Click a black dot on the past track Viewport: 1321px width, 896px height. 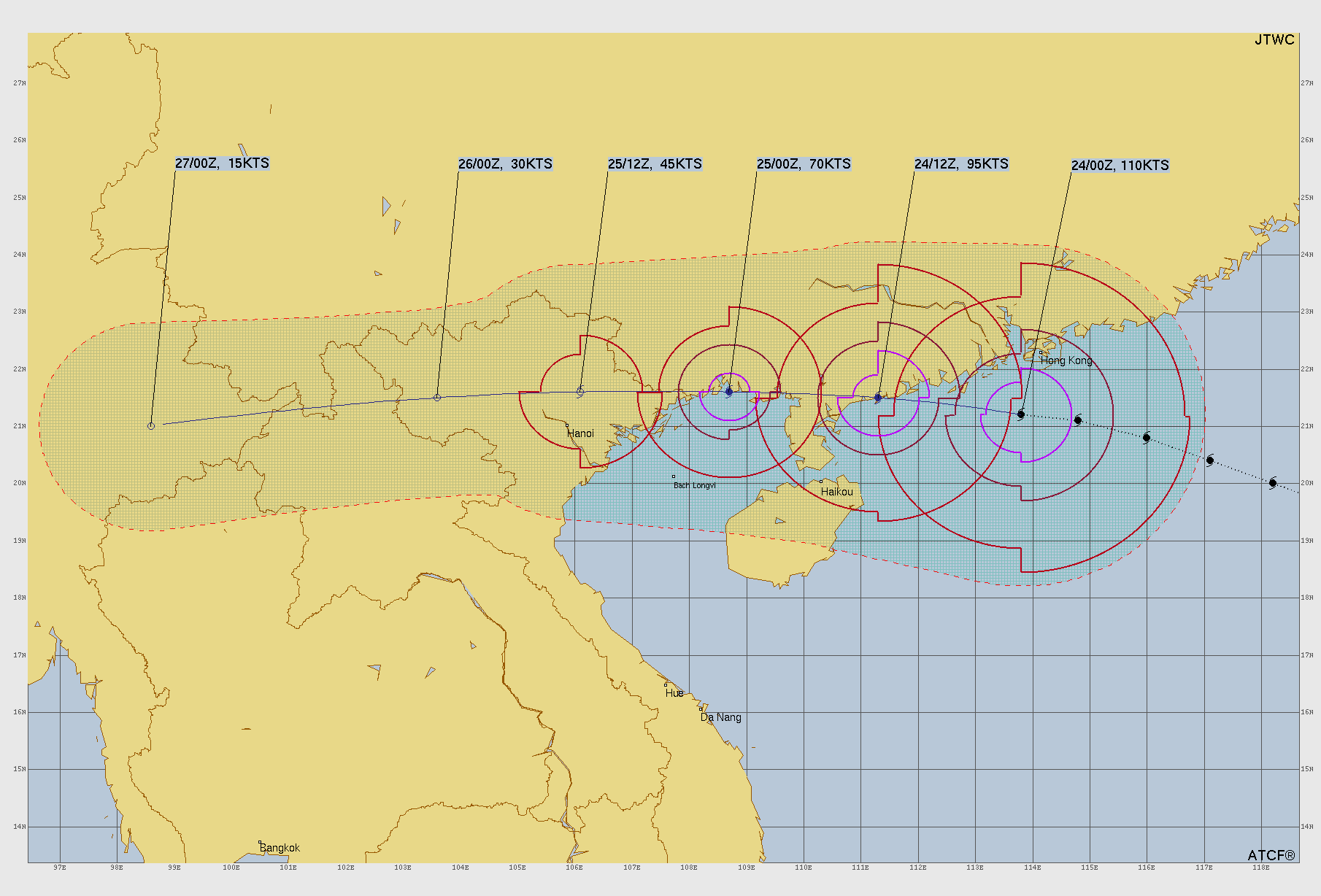(x=1079, y=420)
